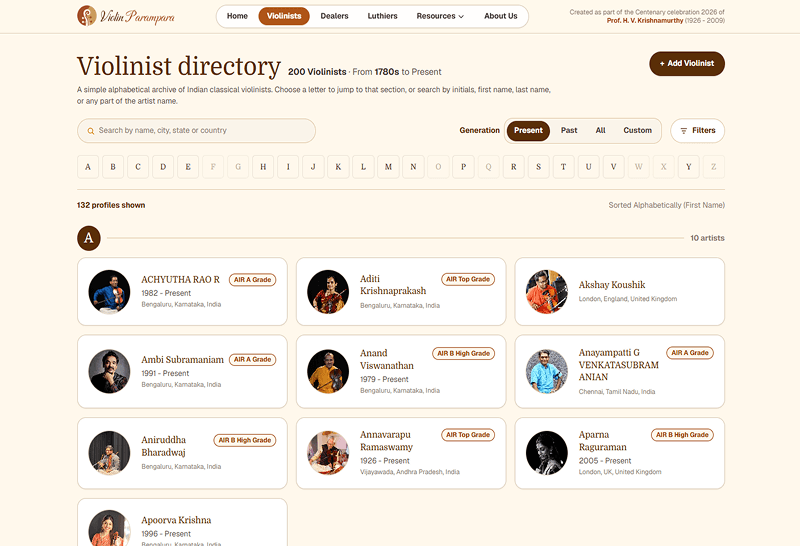Jump to letter L section

click(363, 167)
